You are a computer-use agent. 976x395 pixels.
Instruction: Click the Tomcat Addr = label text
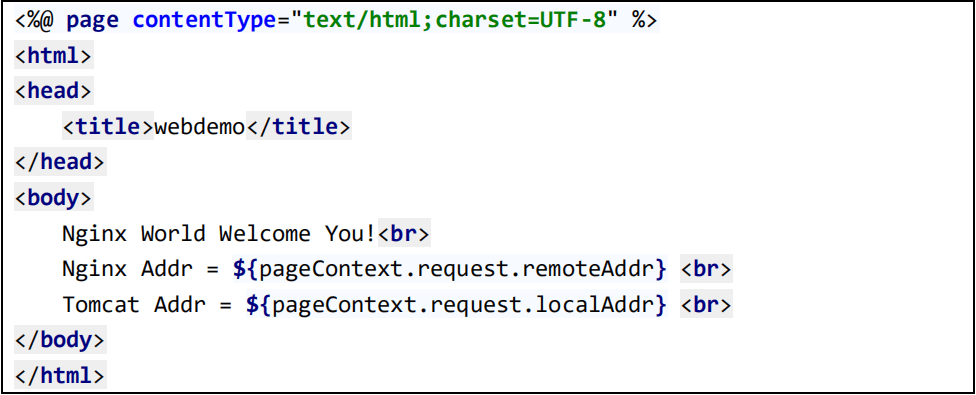click(x=148, y=305)
